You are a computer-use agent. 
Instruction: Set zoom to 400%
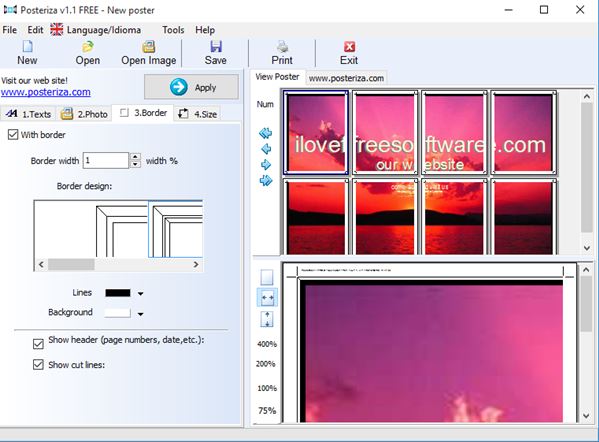click(x=267, y=344)
